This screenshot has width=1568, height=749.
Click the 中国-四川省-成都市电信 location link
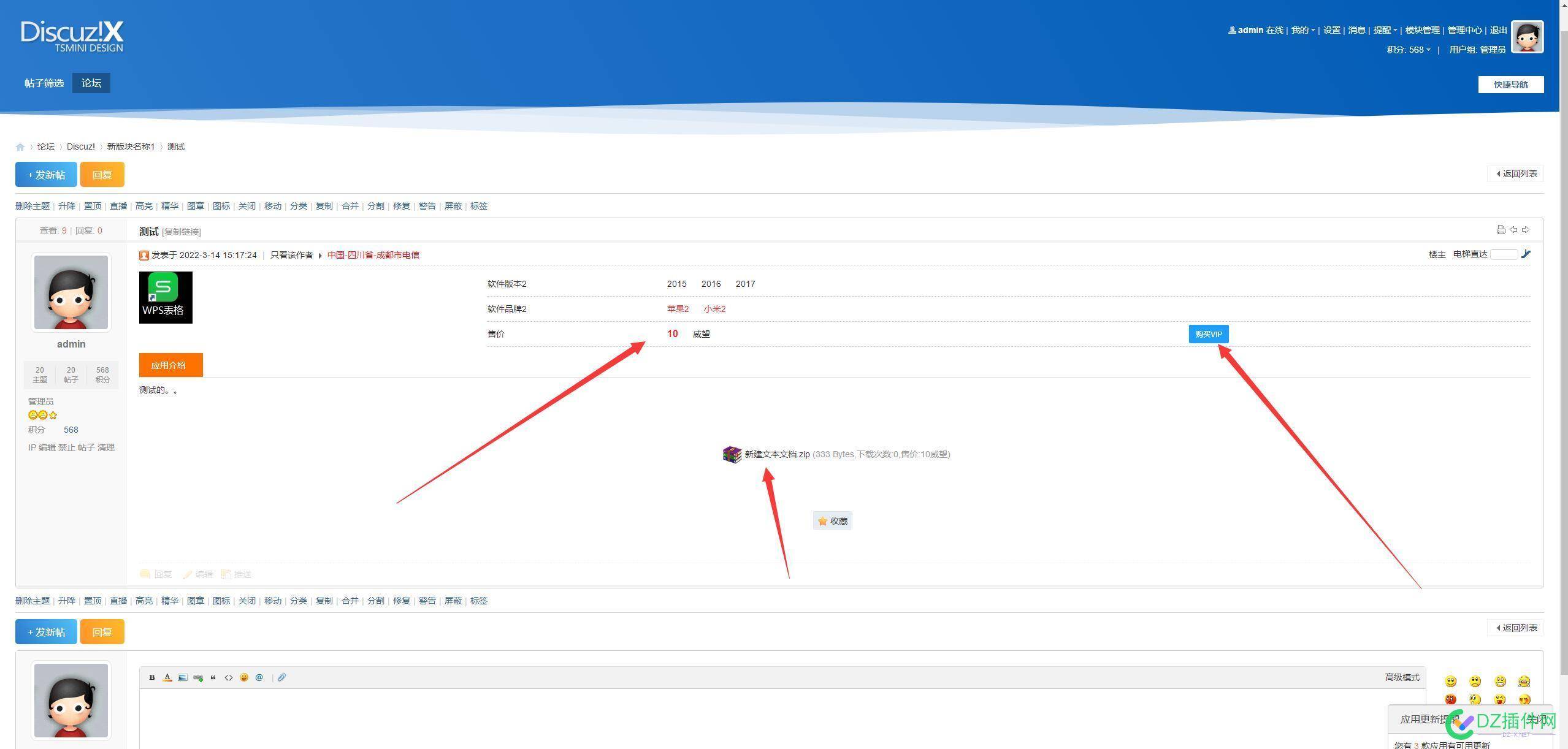click(373, 255)
